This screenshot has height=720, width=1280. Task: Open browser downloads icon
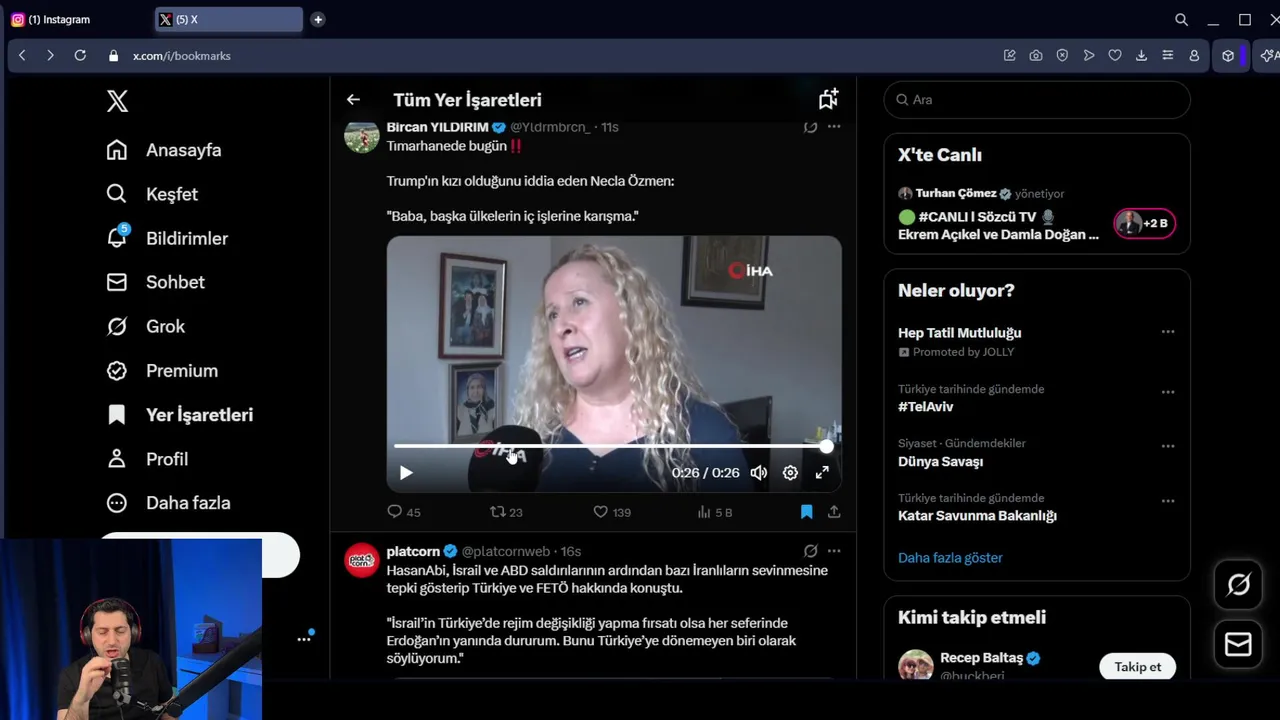[x=1141, y=56]
